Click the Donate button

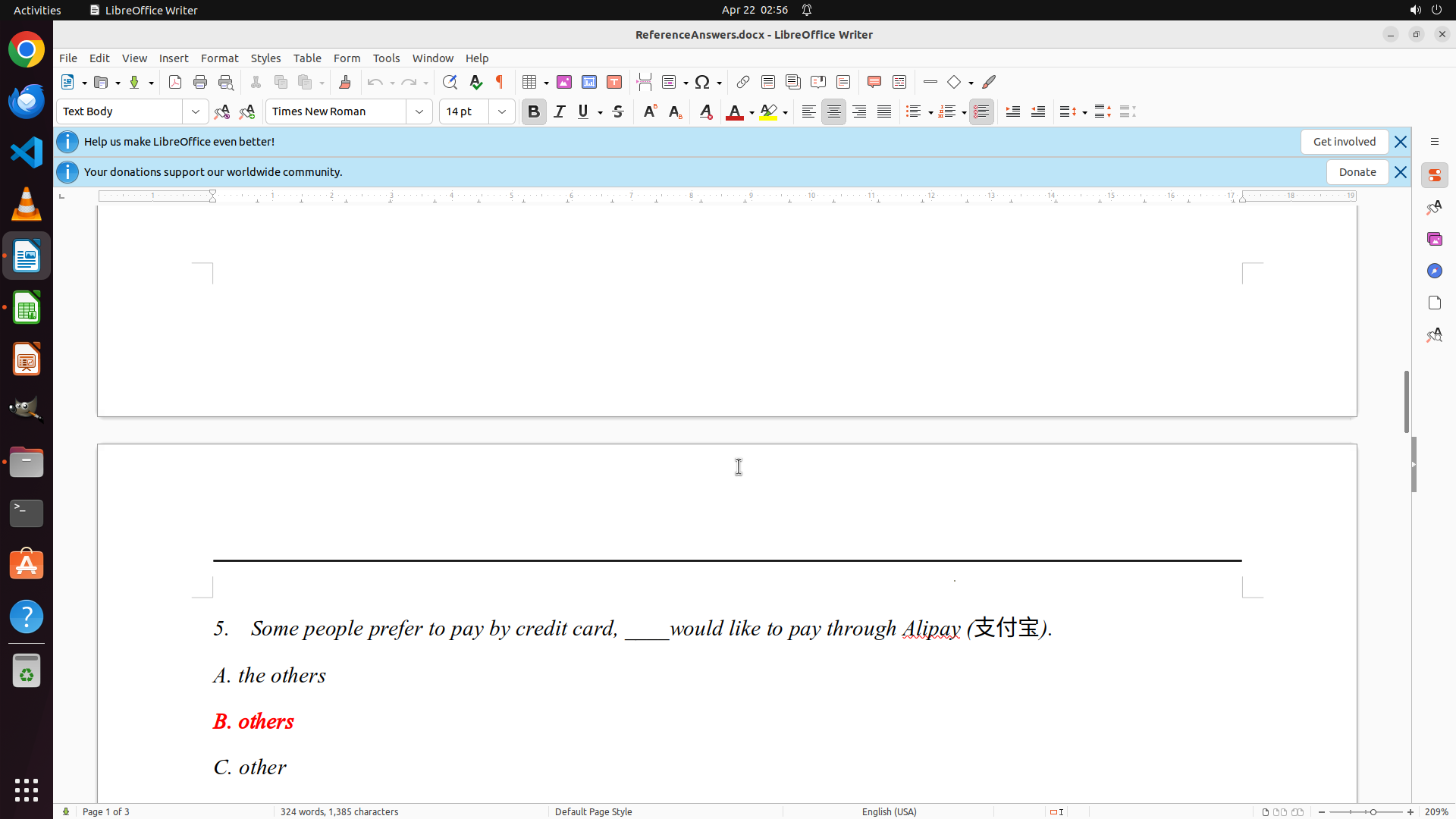point(1357,172)
